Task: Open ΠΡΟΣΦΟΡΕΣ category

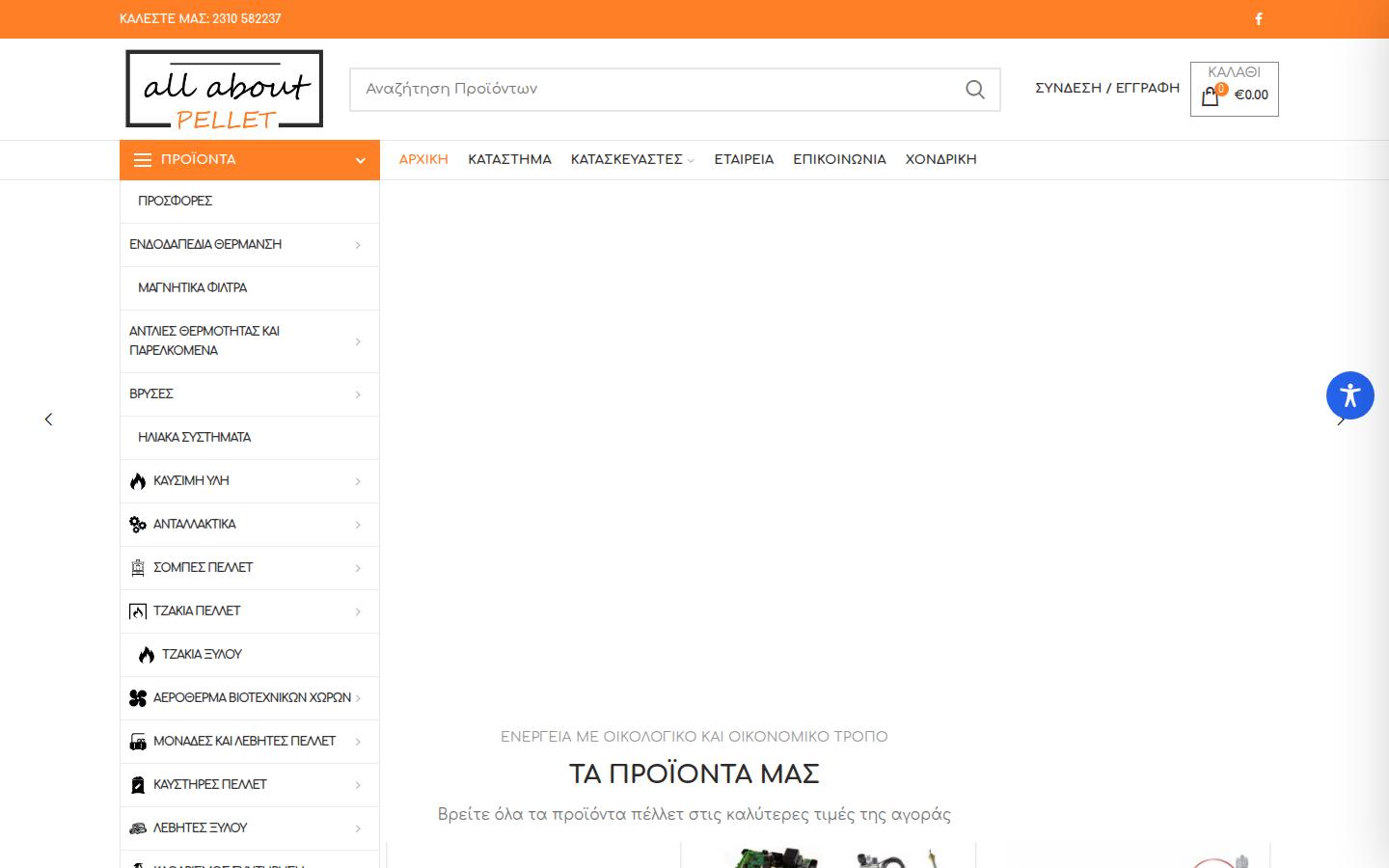Action: point(175,201)
